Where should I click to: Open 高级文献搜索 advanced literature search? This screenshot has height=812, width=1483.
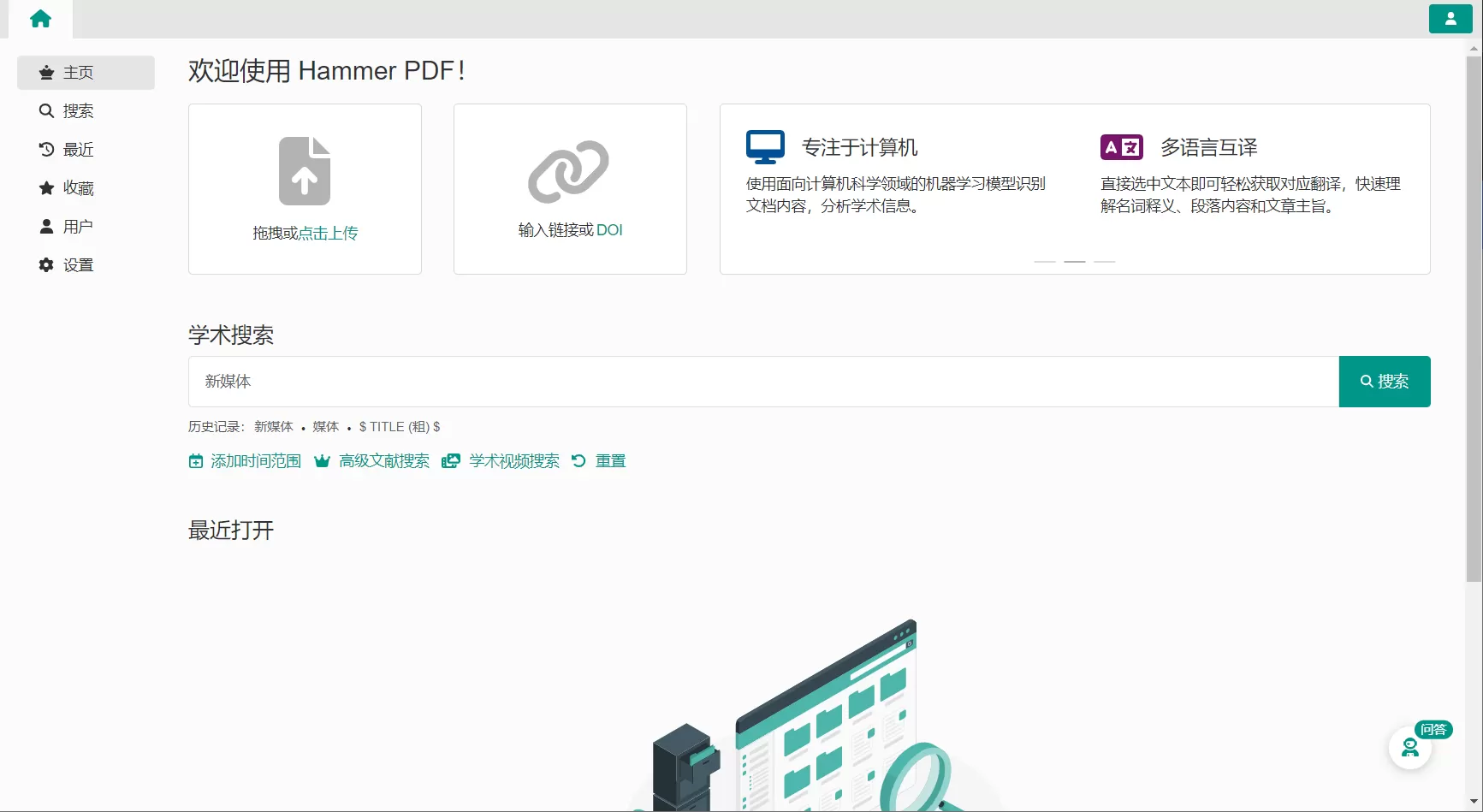pos(383,460)
